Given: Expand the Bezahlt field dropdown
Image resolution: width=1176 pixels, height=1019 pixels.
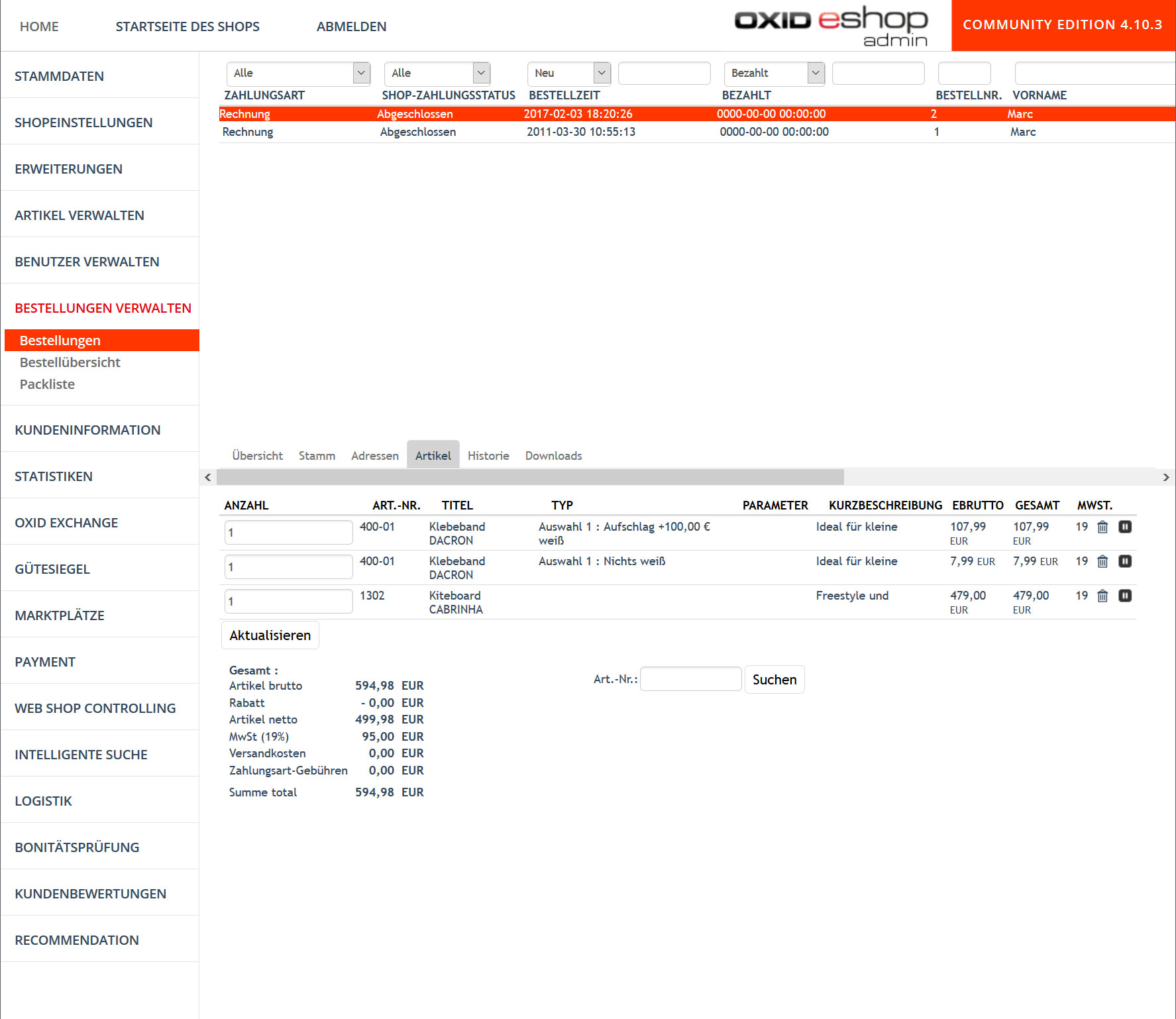Looking at the screenshot, I should click(774, 73).
